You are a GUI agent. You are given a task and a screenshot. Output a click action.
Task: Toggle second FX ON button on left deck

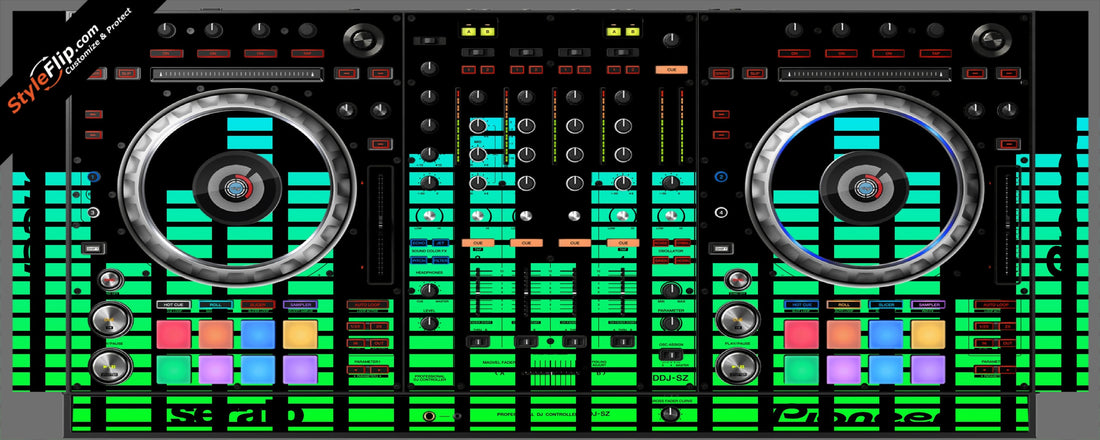[x=214, y=53]
